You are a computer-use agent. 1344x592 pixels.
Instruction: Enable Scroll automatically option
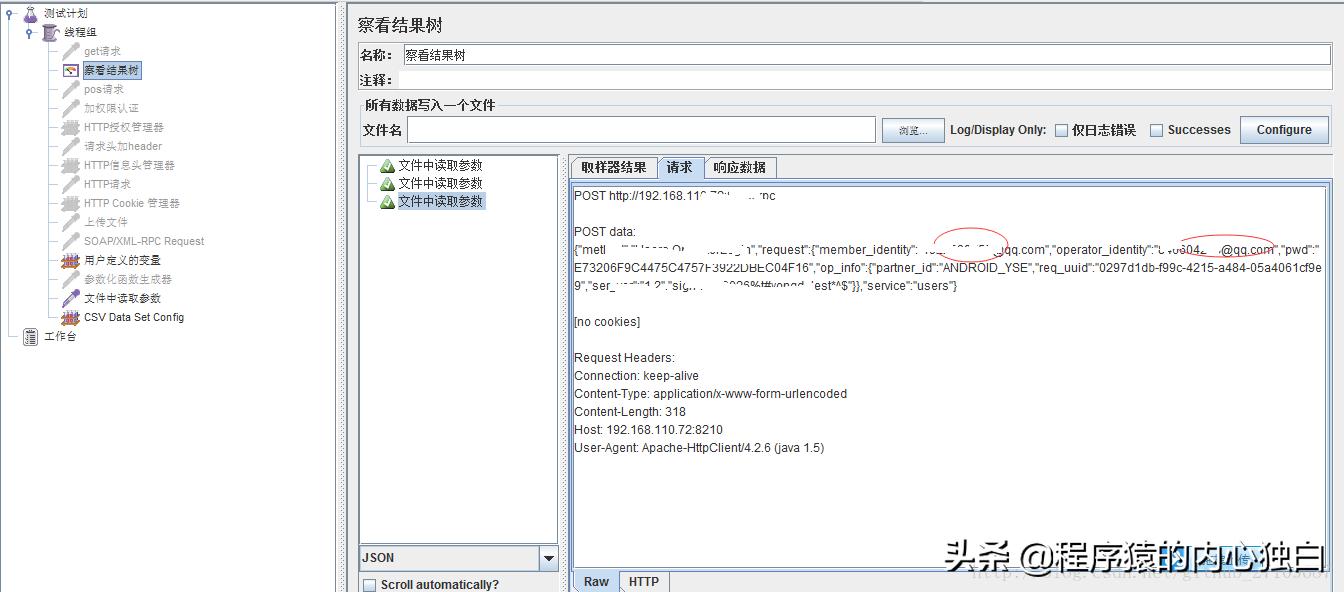coord(370,583)
